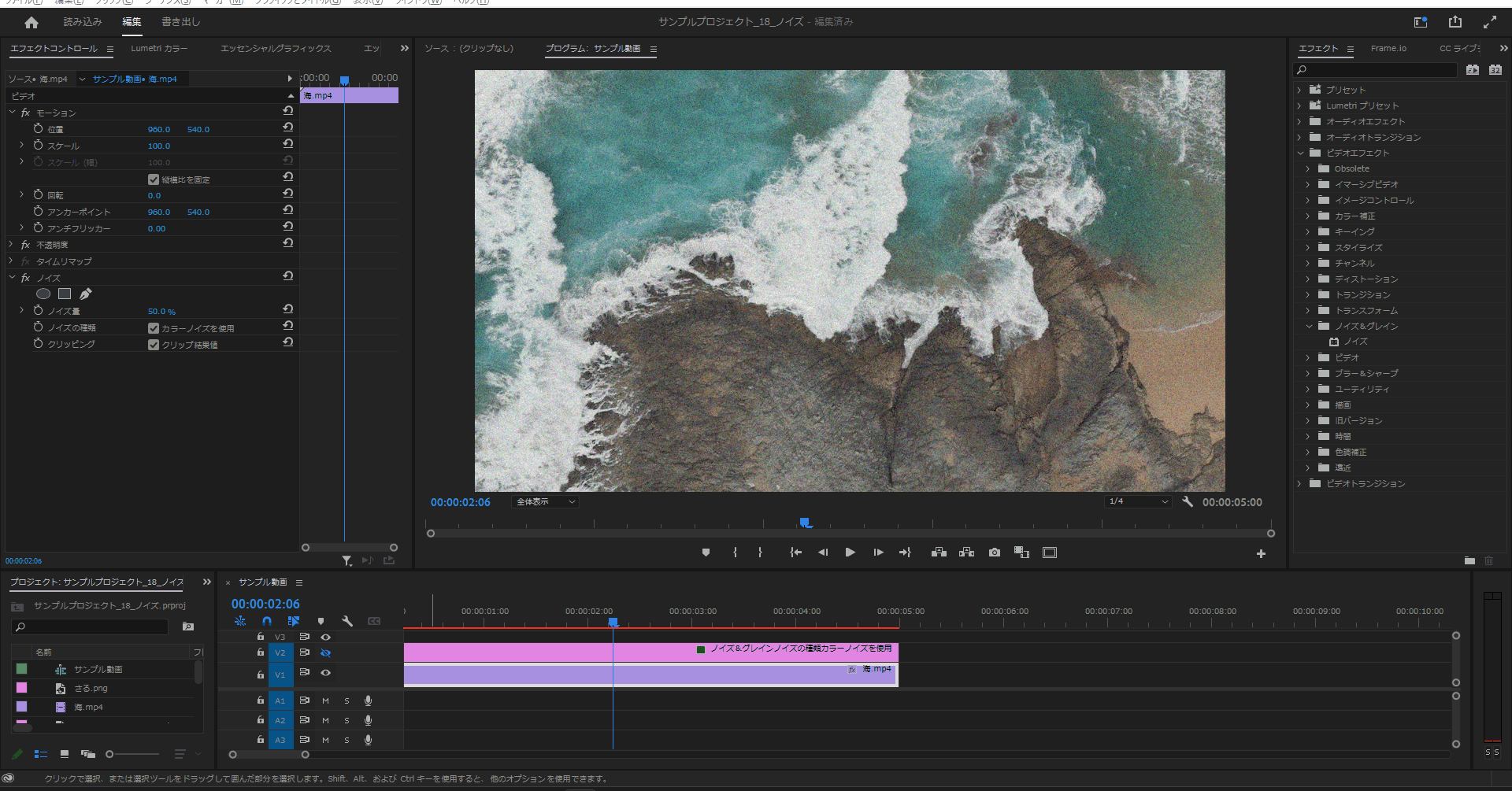Toggle snap magnet icon in the timeline
The height and width of the screenshot is (791, 1512).
point(267,621)
